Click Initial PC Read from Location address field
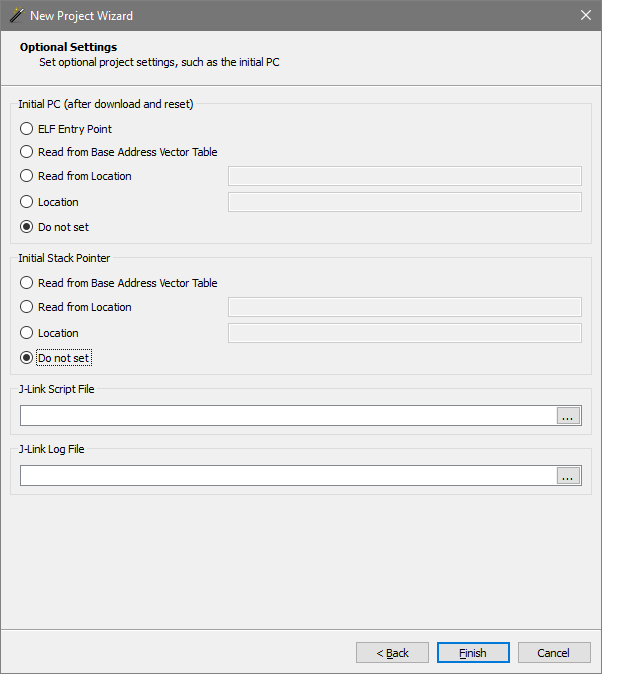The image size is (644, 674). (405, 177)
